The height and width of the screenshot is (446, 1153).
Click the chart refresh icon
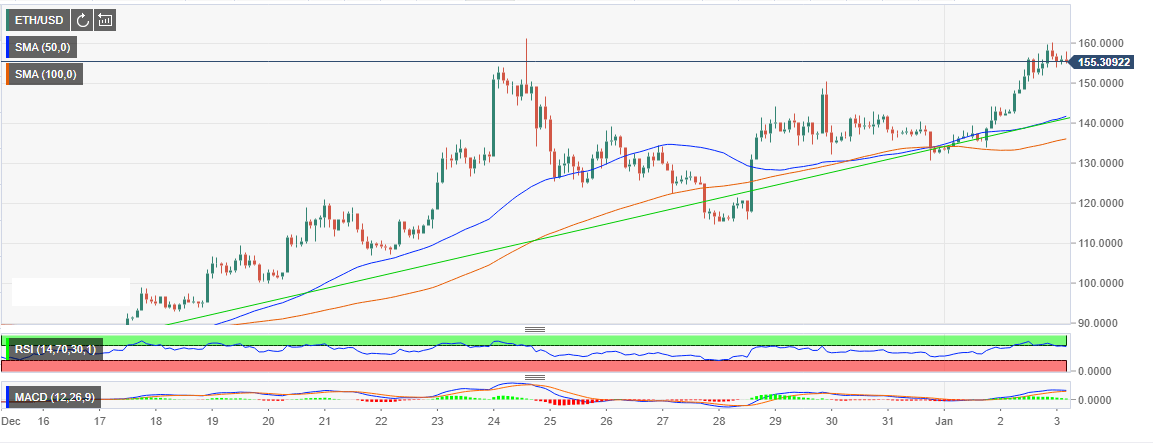click(82, 19)
